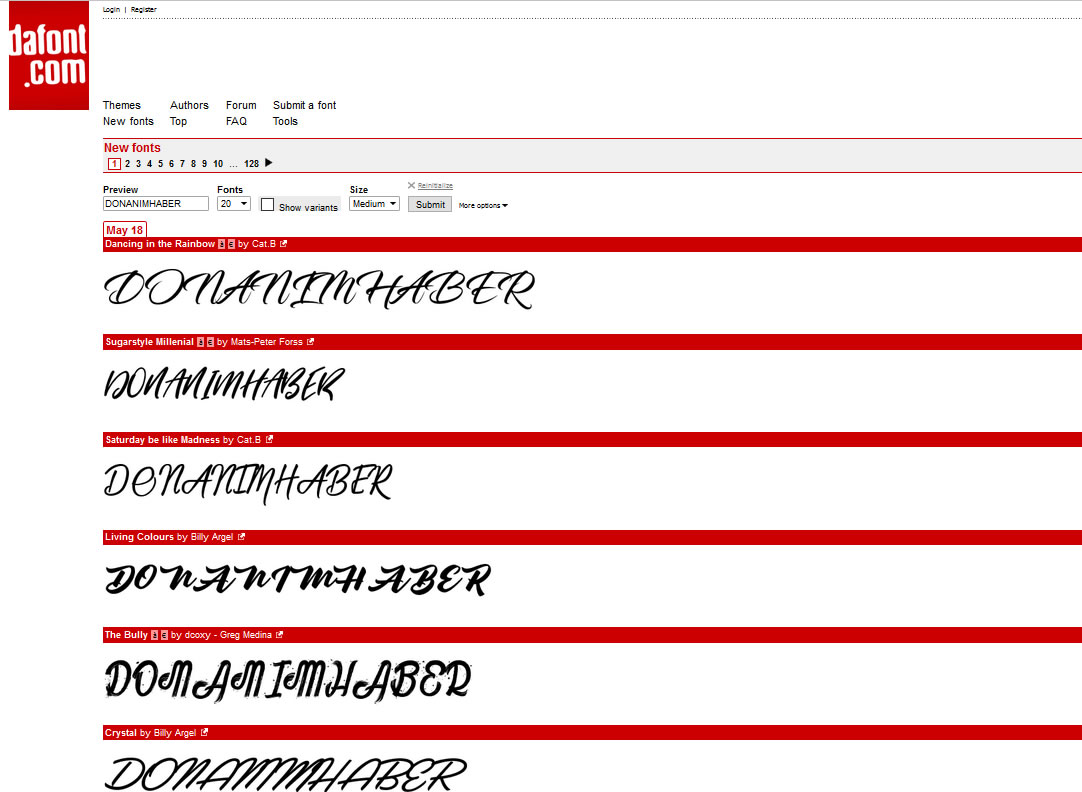Open the Authors menu
Screen dimensions: 1082x792
click(189, 105)
